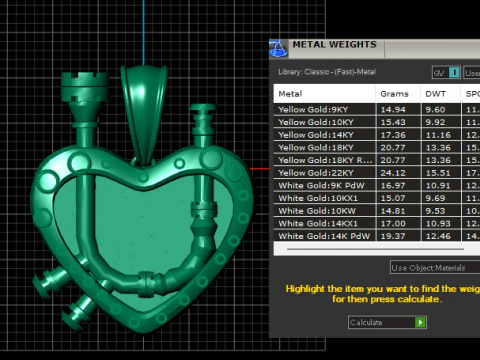Toggle the GV switch
The width and height of the screenshot is (480, 360).
click(446, 72)
